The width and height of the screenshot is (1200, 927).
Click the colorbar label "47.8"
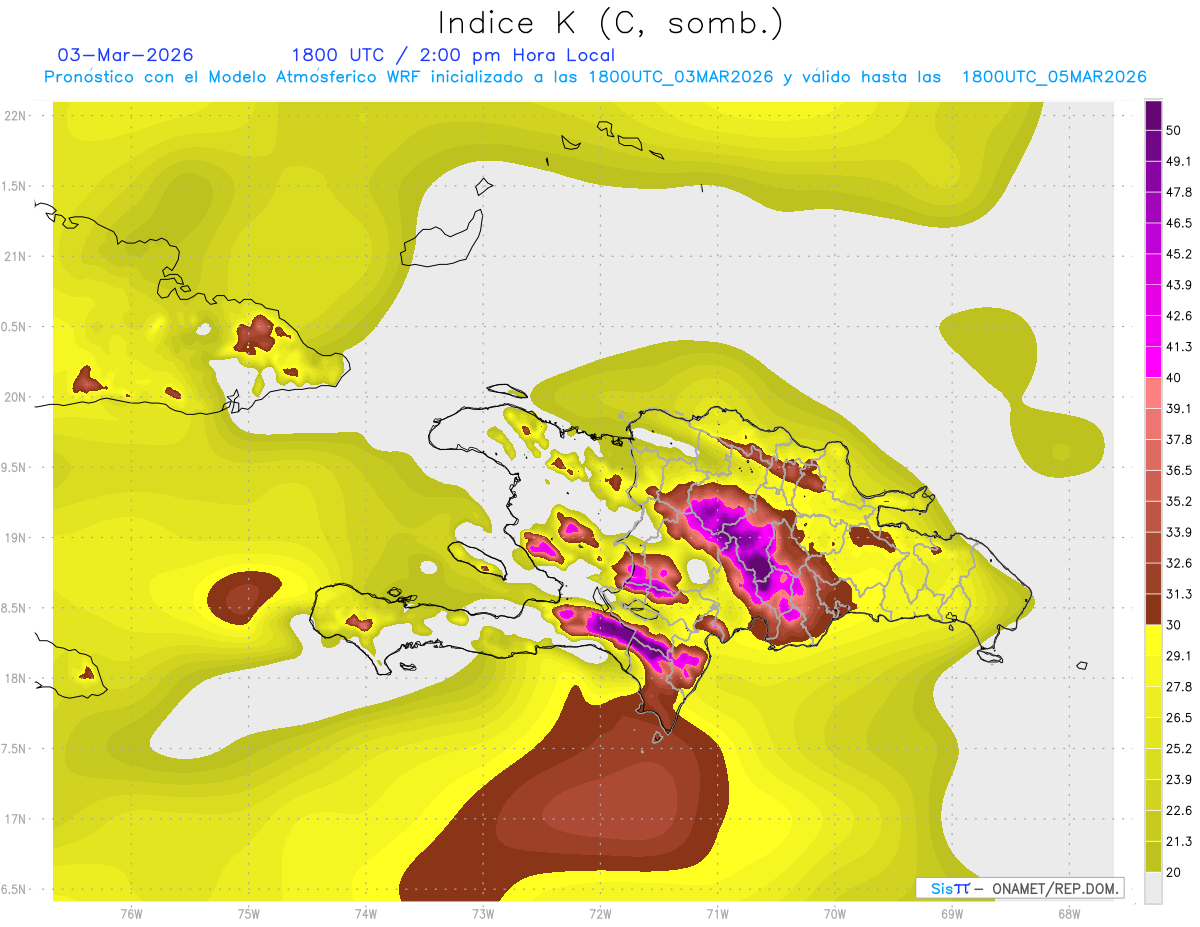1178,192
